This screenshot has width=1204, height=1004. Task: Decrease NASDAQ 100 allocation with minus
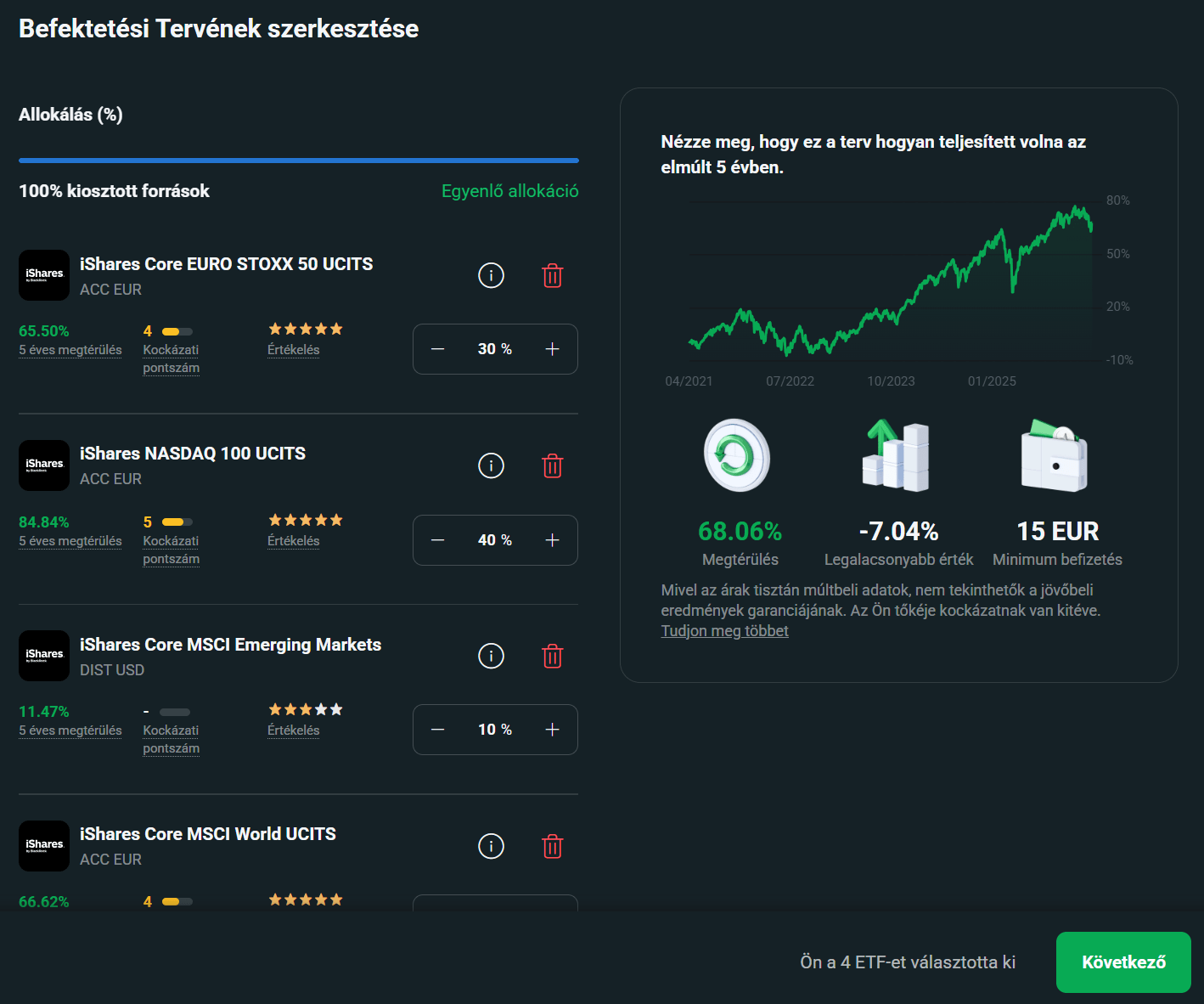[438, 540]
